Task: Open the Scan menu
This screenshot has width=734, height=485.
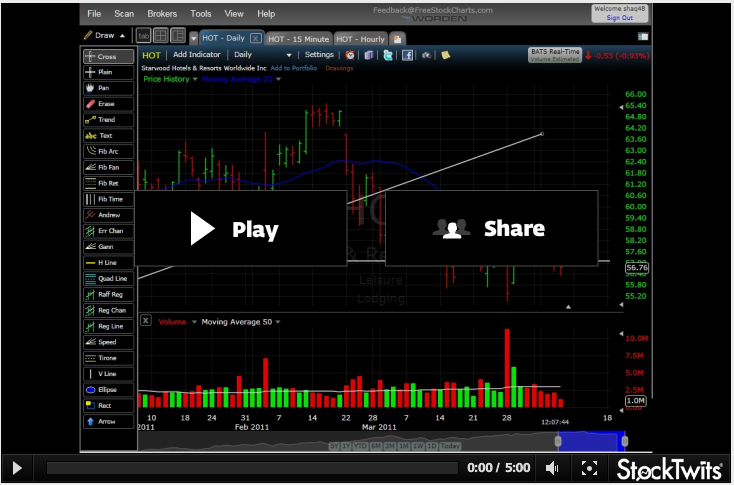Action: [x=124, y=14]
